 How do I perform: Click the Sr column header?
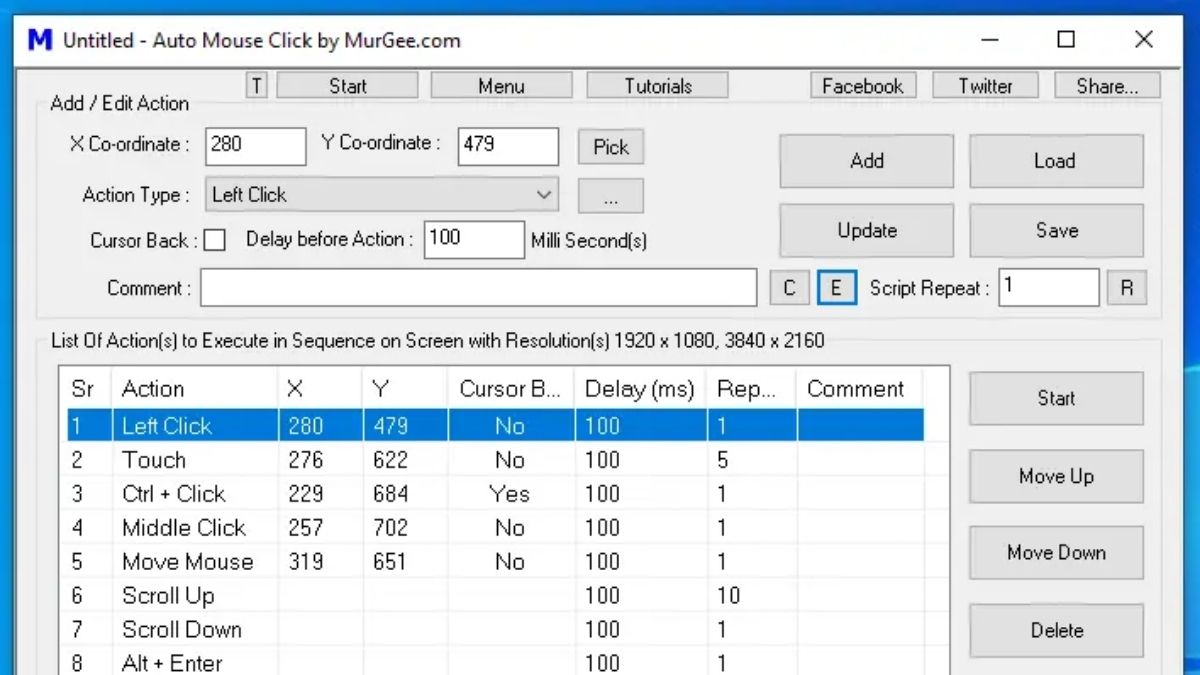pyautogui.click(x=88, y=389)
